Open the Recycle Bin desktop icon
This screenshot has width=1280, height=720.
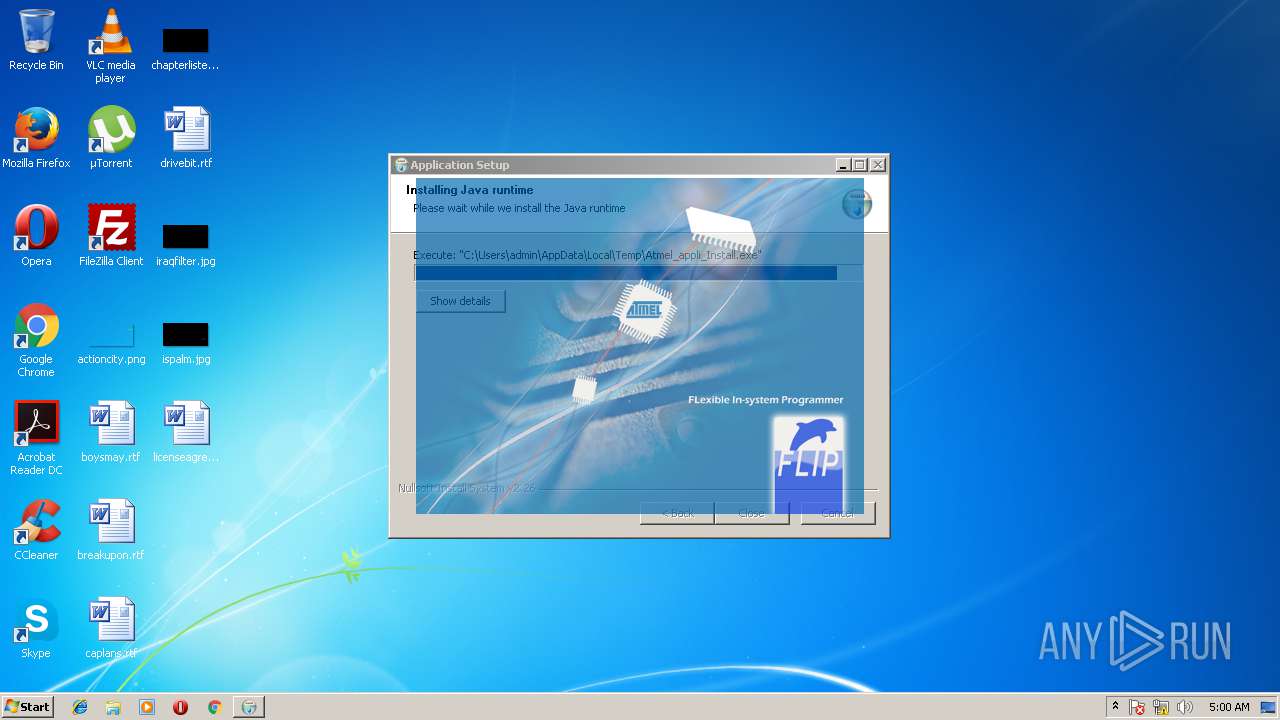click(36, 40)
